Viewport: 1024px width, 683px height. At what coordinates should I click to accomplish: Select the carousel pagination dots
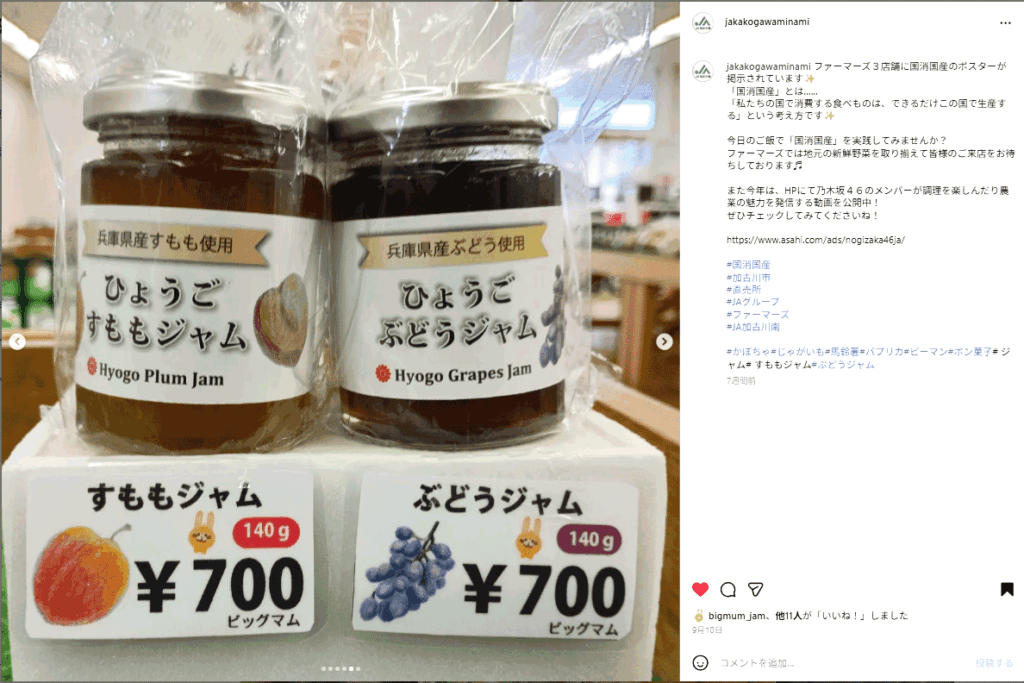tap(340, 669)
